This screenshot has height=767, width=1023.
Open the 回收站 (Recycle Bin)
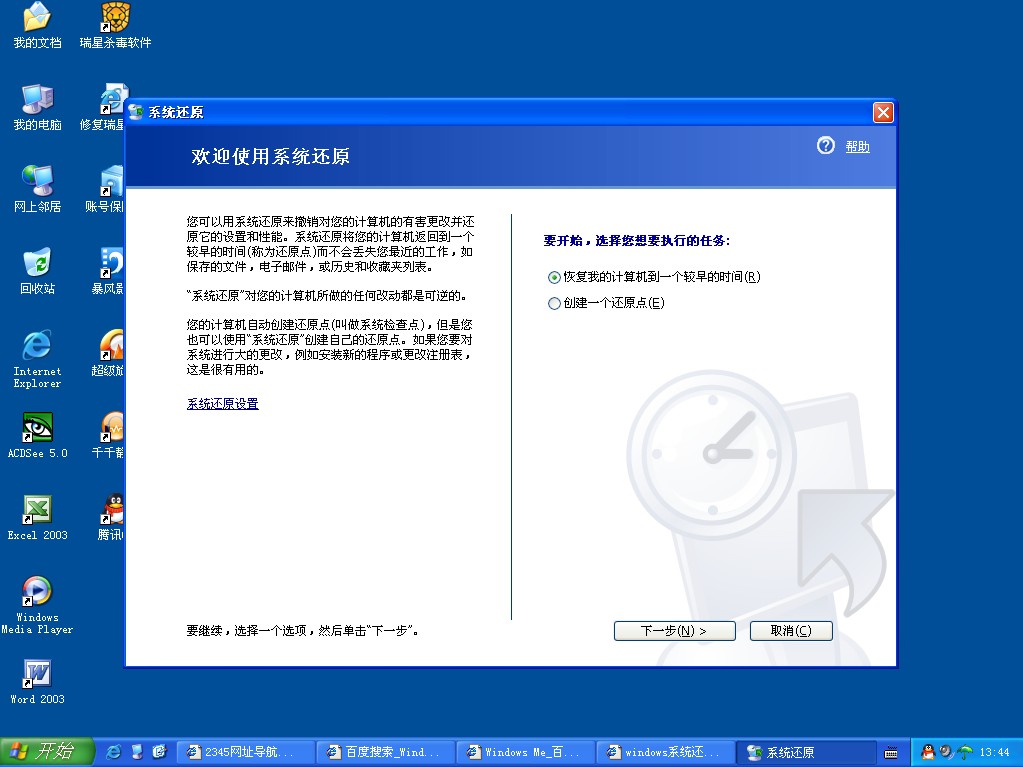coord(36,263)
